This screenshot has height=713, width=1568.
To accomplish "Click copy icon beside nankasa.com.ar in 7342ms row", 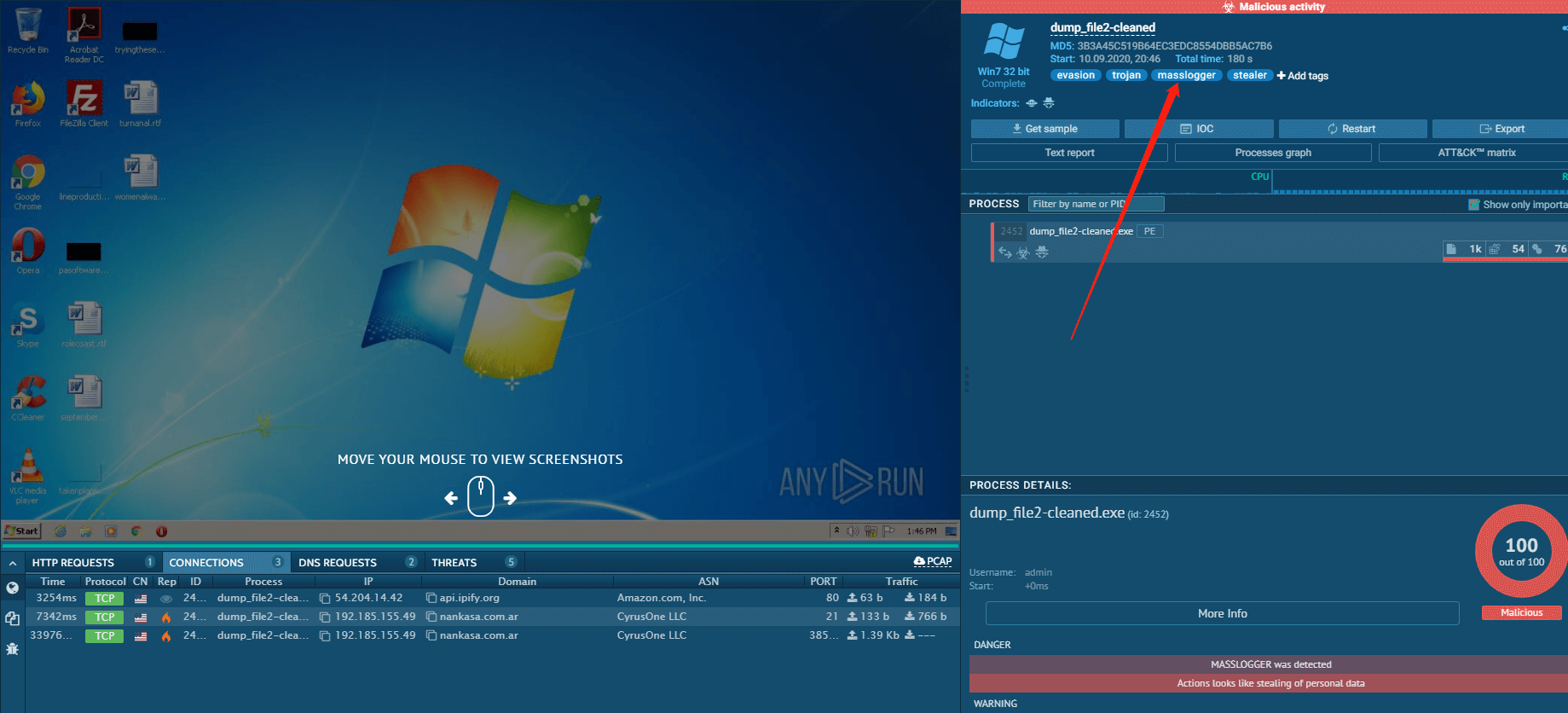I will [431, 617].
